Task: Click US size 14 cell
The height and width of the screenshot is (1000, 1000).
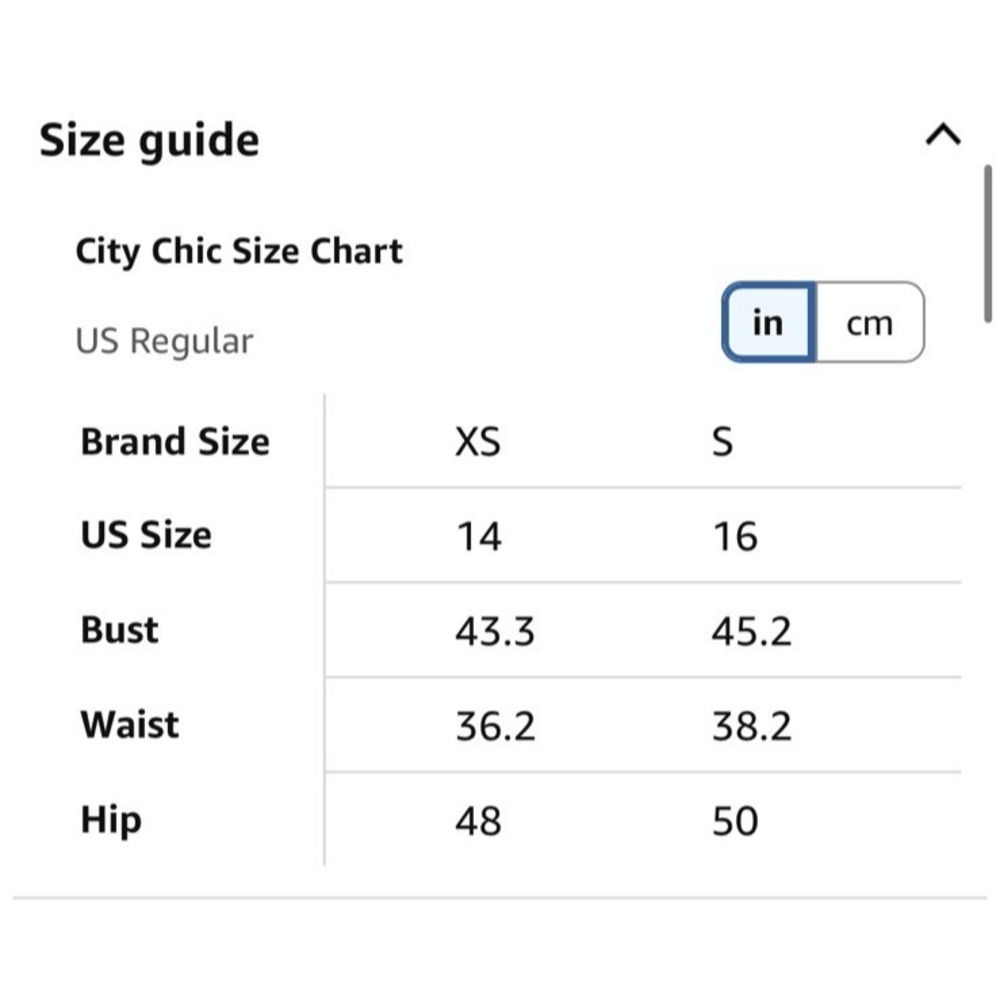Action: (x=479, y=536)
